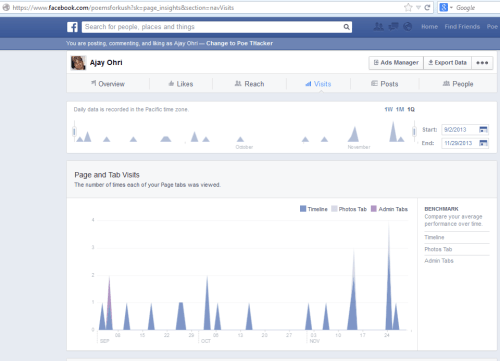Open the People tab
This screenshot has width=500, height=361.
[x=458, y=84]
